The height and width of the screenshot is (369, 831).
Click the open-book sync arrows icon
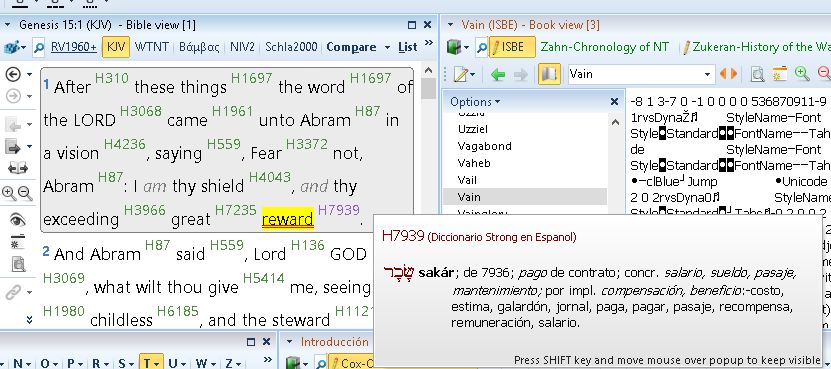(18, 169)
